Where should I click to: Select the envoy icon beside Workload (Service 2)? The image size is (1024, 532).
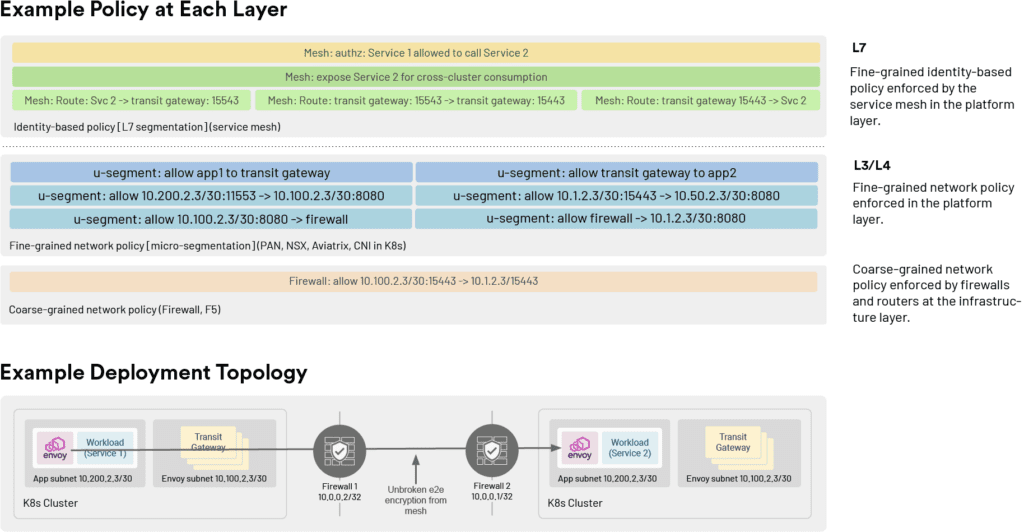pyautogui.click(x=579, y=448)
